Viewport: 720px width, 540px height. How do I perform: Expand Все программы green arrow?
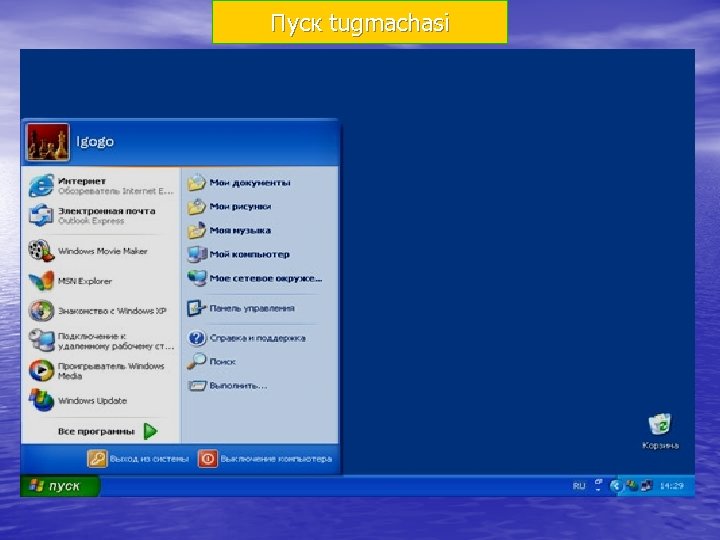(x=150, y=431)
